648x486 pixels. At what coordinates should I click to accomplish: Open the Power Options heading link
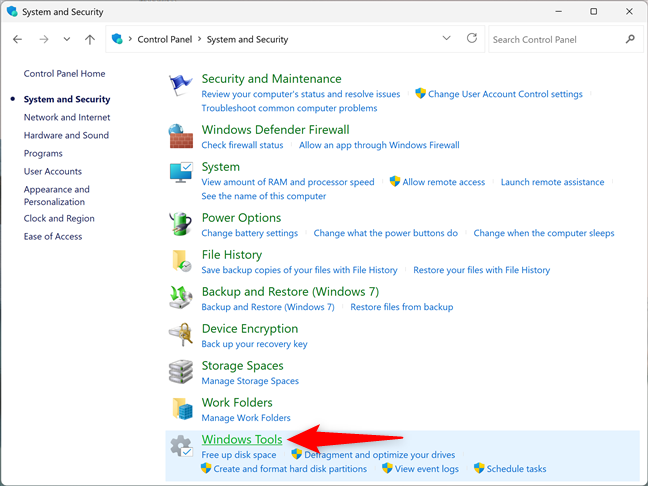pos(241,218)
